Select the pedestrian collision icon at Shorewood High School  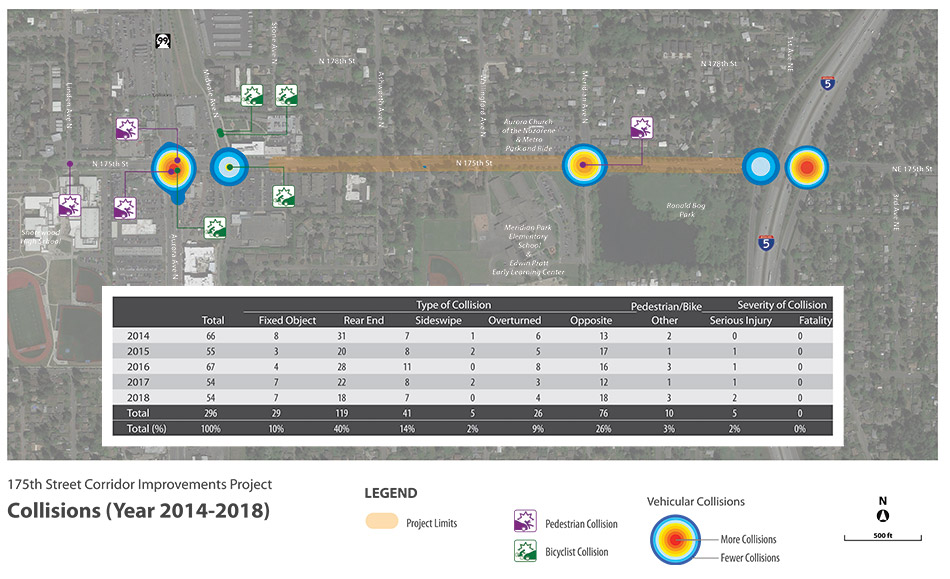(x=70, y=206)
